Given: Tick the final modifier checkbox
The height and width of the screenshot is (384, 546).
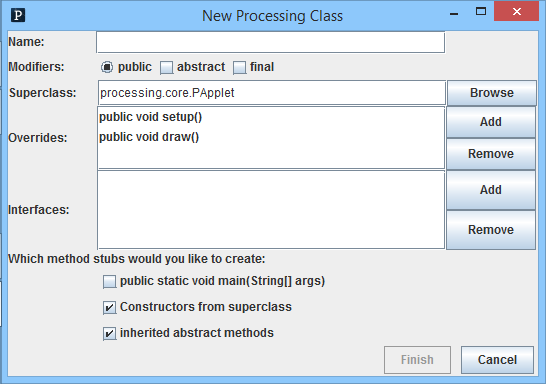Looking at the screenshot, I should pyautogui.click(x=239, y=68).
